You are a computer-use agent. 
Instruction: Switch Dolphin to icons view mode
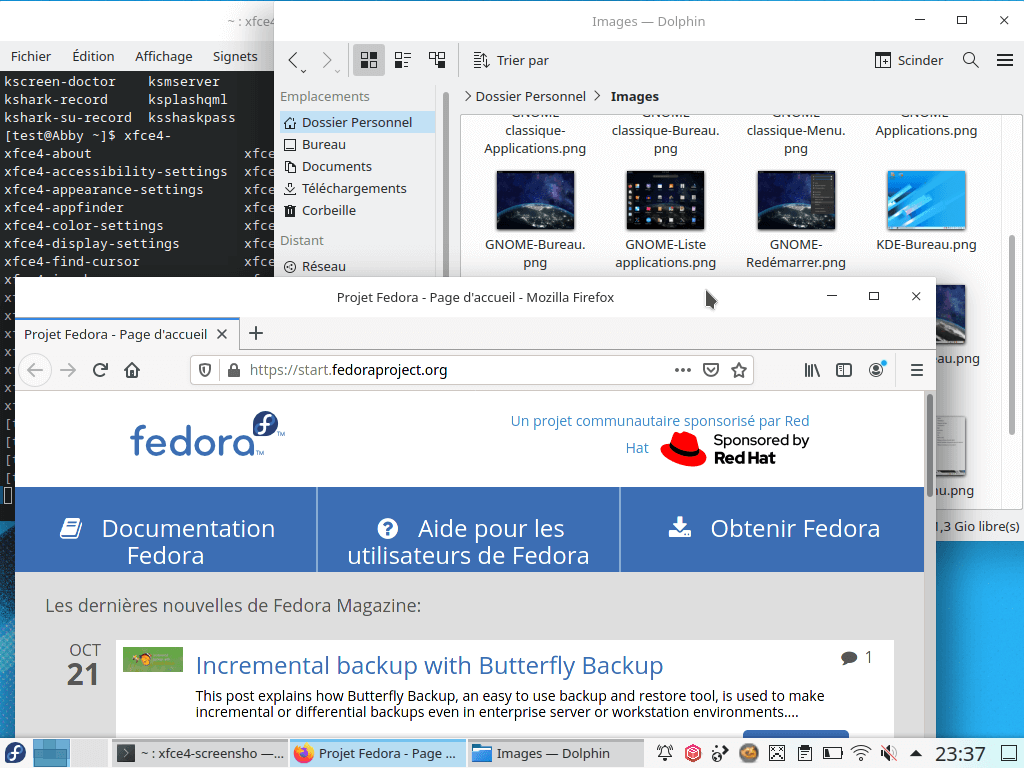[x=369, y=61]
